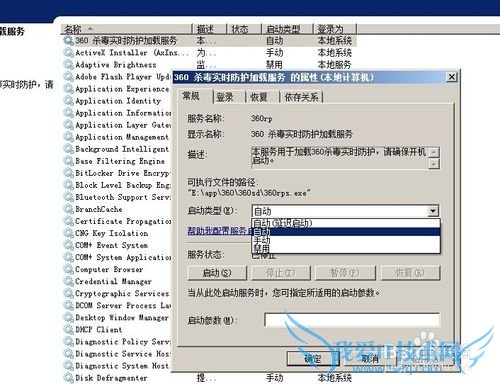Choose highlighted 自动 option in startup list
Viewport: 500px width, 384px height.
tap(346, 231)
